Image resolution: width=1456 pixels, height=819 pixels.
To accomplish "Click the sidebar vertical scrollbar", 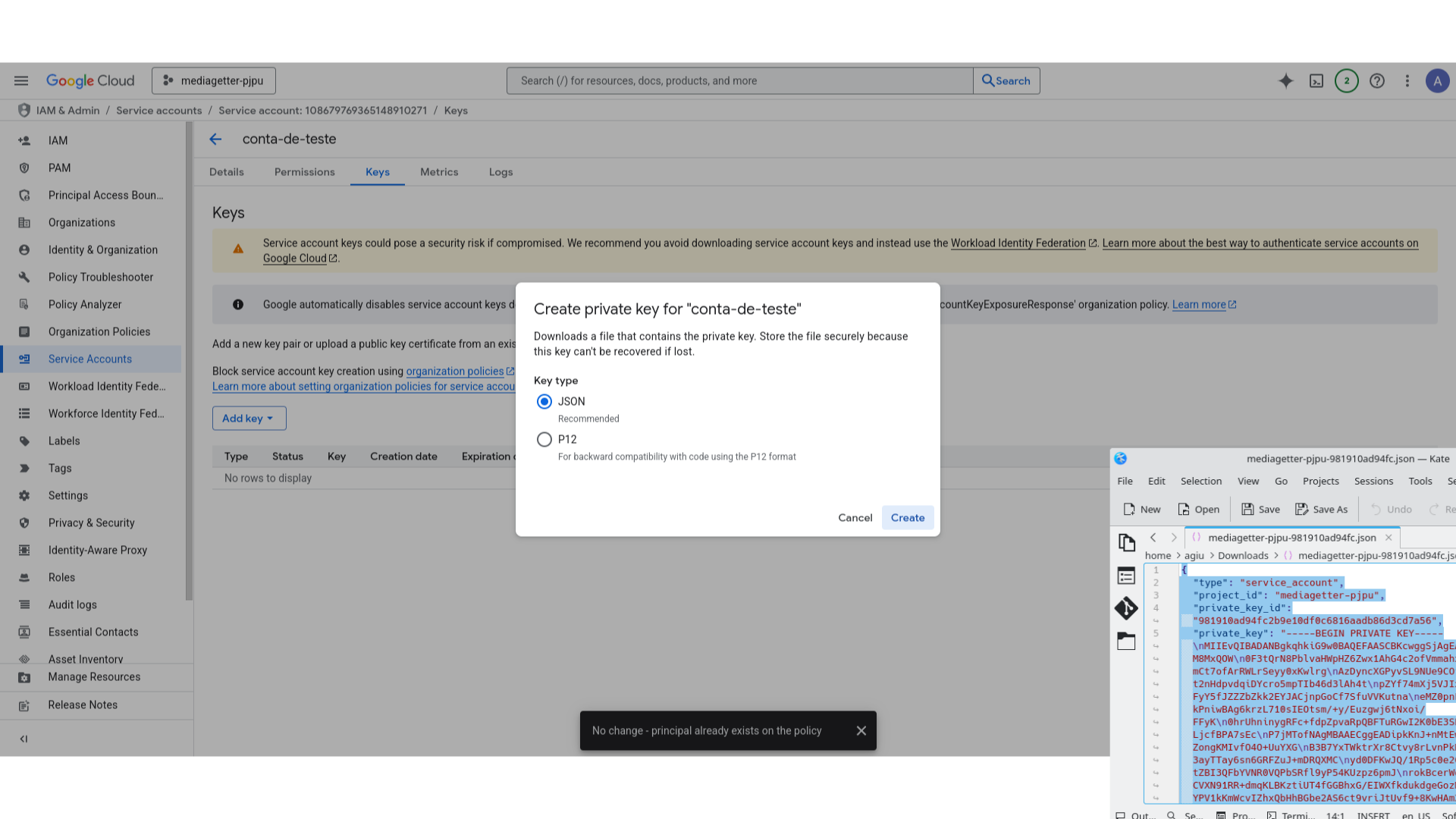I will 189,362.
